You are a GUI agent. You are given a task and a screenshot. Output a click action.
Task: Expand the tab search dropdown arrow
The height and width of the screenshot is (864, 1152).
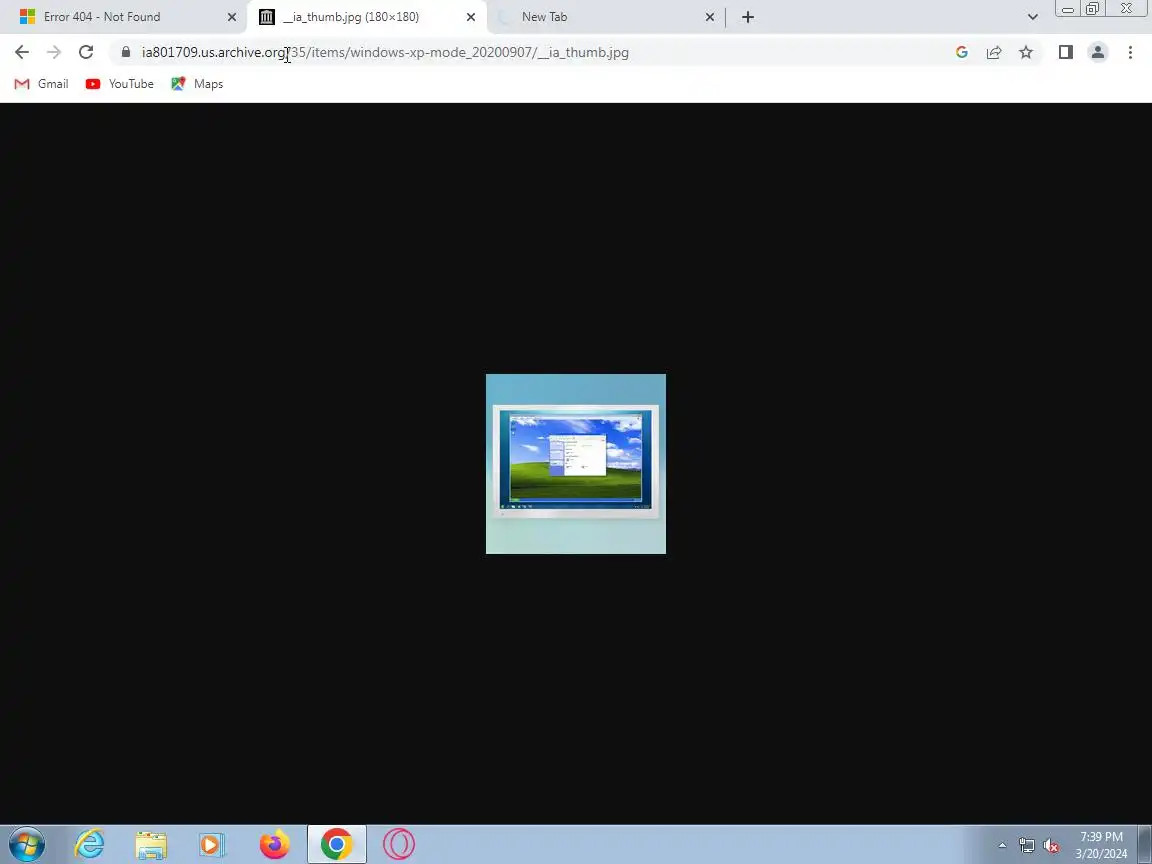[1032, 17]
